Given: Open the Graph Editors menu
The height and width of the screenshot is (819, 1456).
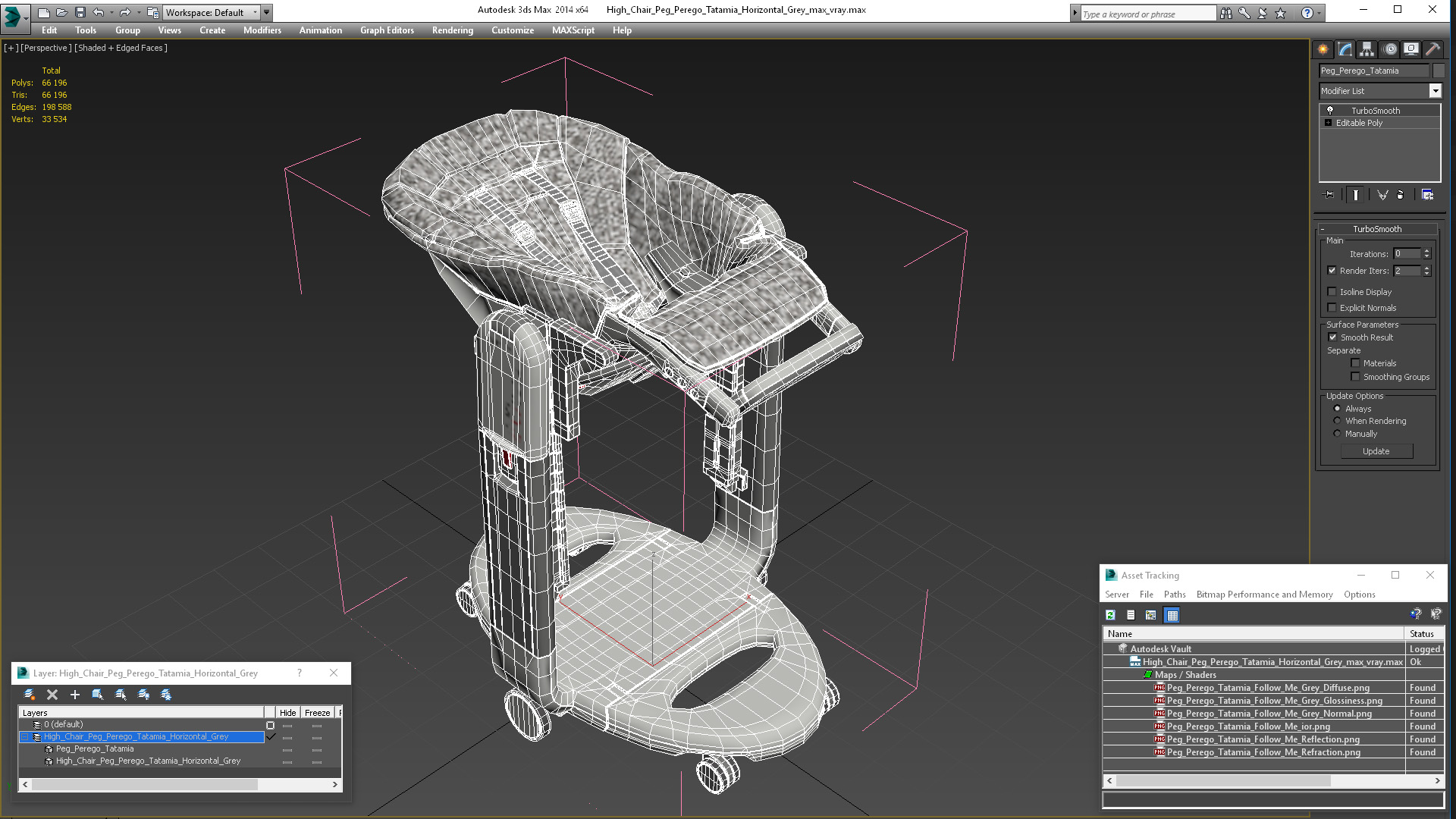Looking at the screenshot, I should (387, 30).
